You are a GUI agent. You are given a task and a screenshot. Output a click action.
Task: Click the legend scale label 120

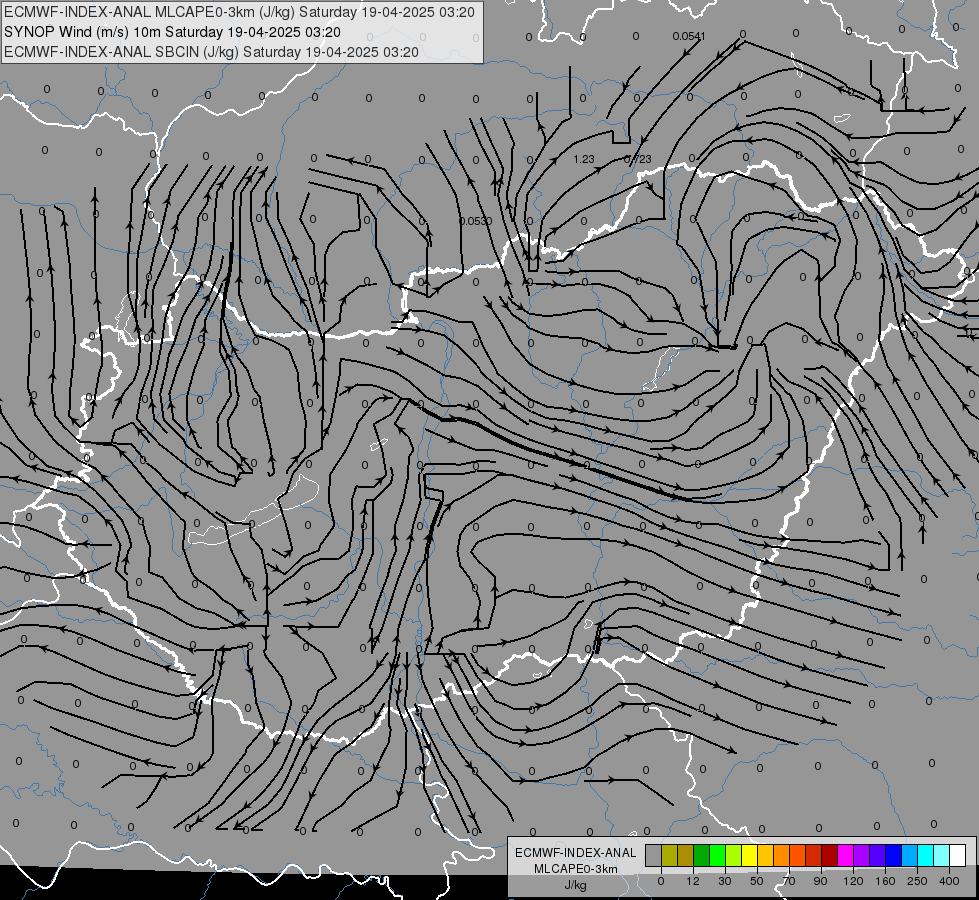tap(853, 881)
